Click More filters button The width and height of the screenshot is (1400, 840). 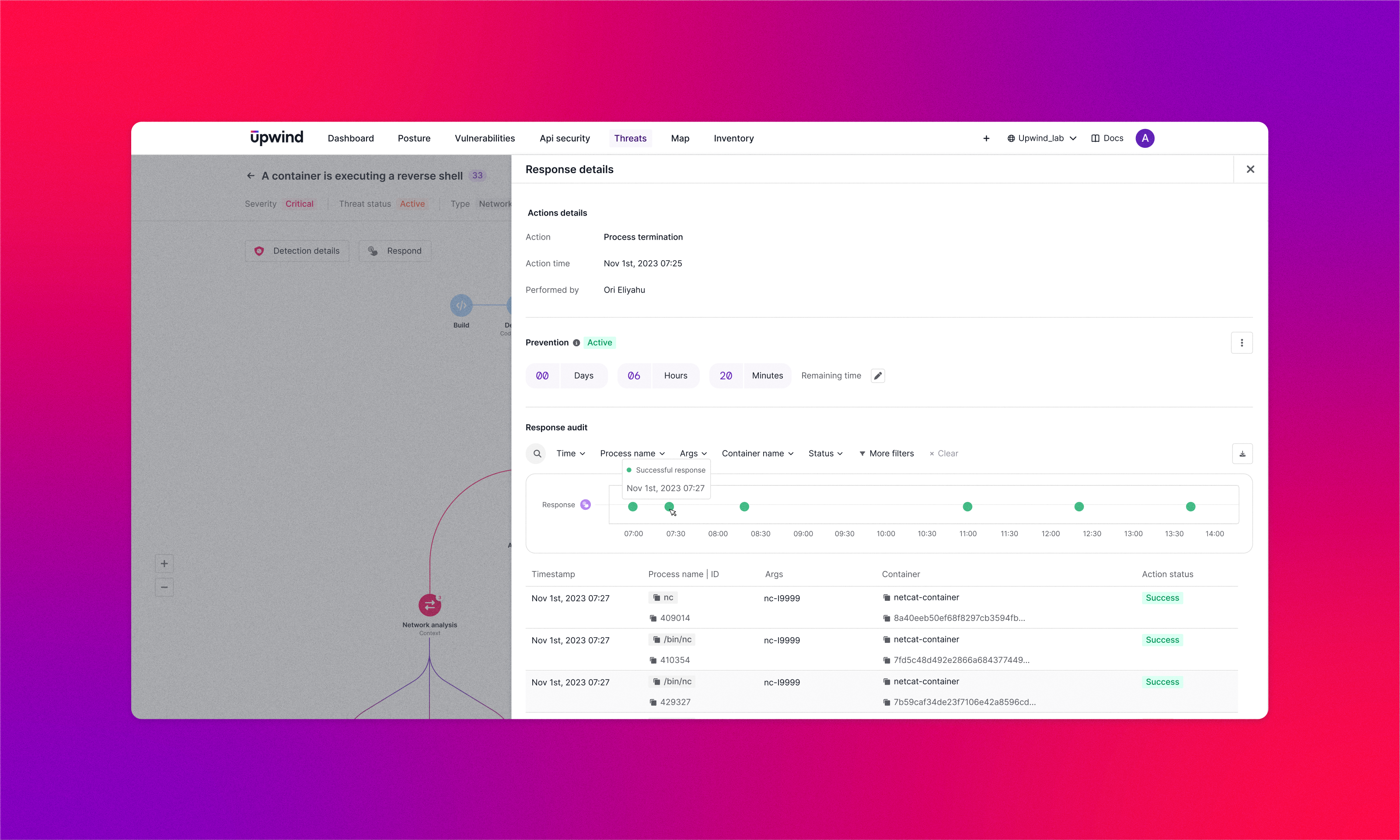(886, 453)
